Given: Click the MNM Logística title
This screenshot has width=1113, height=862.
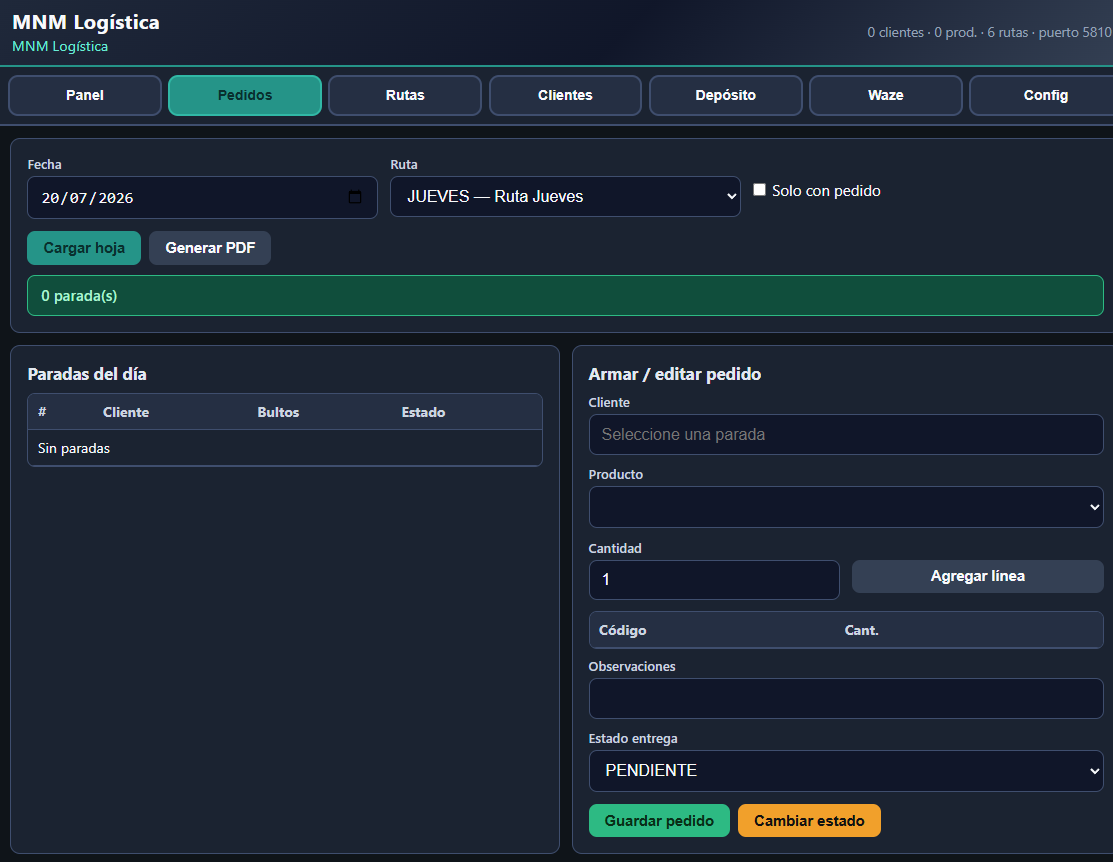Looking at the screenshot, I should pyautogui.click(x=86, y=22).
